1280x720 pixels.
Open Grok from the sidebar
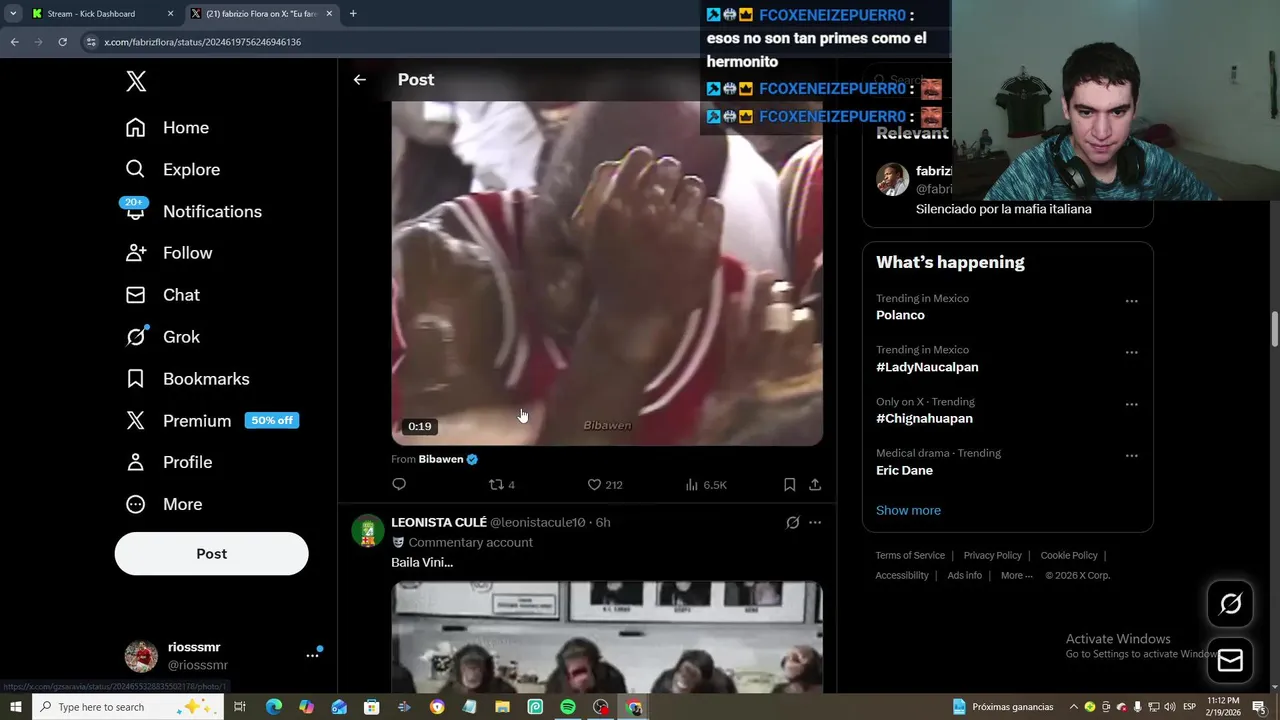click(x=162, y=337)
